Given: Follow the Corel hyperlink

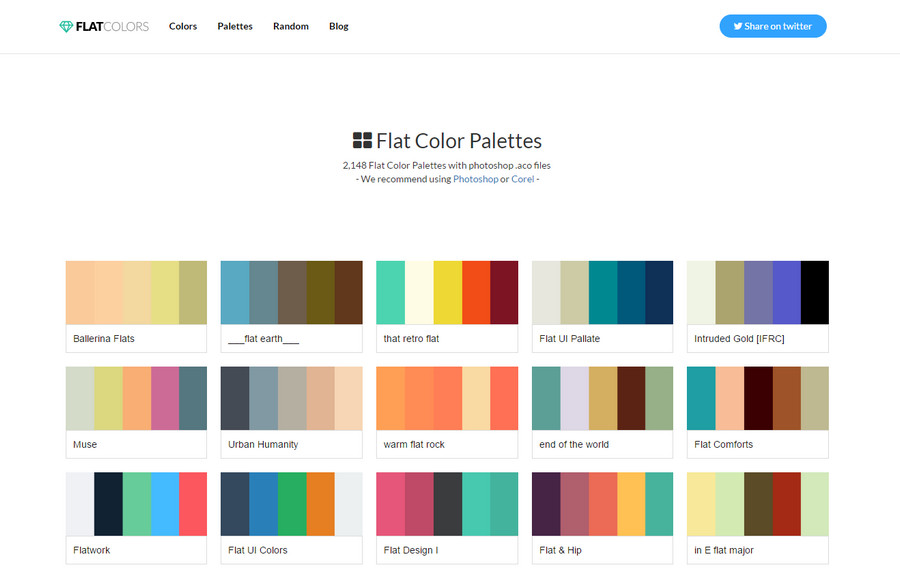Looking at the screenshot, I should (x=522, y=179).
